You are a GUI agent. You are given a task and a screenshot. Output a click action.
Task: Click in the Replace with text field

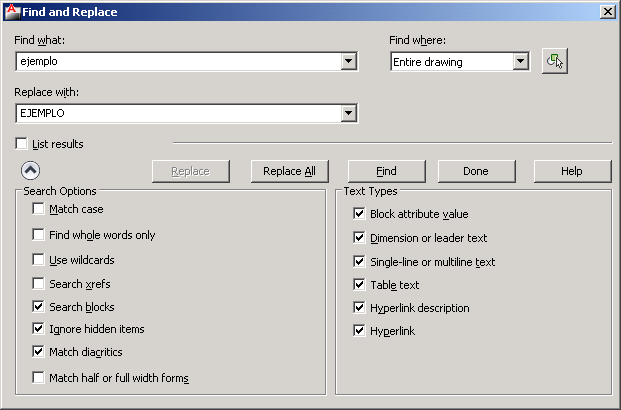pos(179,113)
